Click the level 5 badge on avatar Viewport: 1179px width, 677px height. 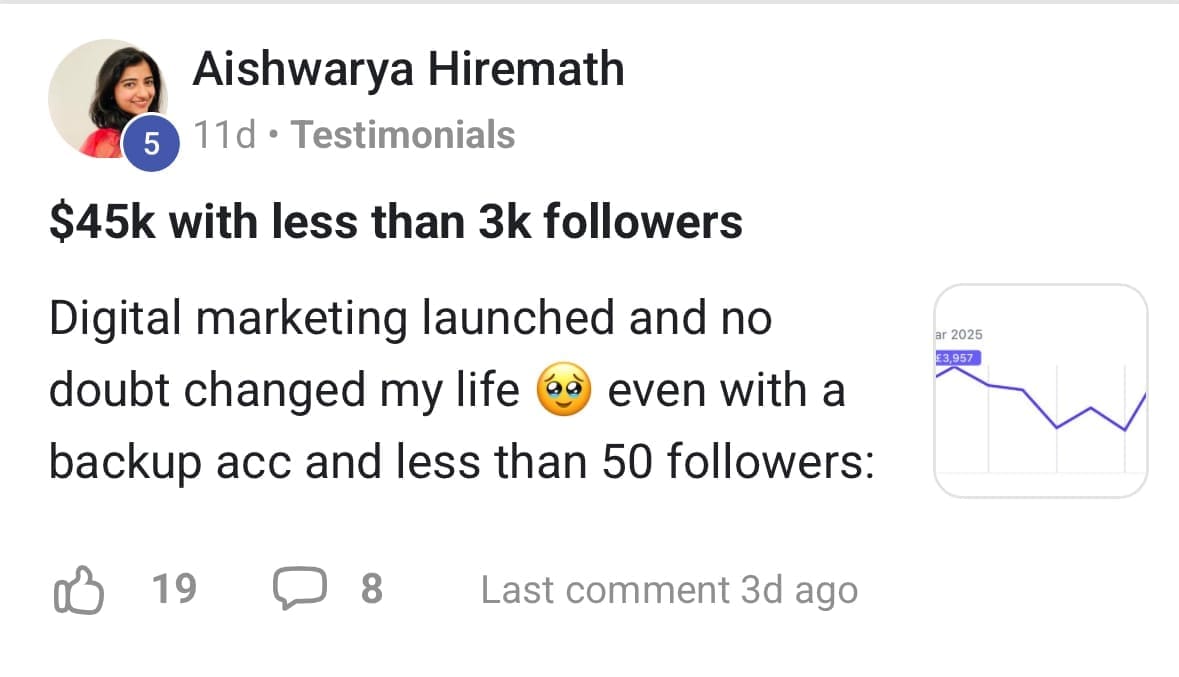pyautogui.click(x=150, y=144)
